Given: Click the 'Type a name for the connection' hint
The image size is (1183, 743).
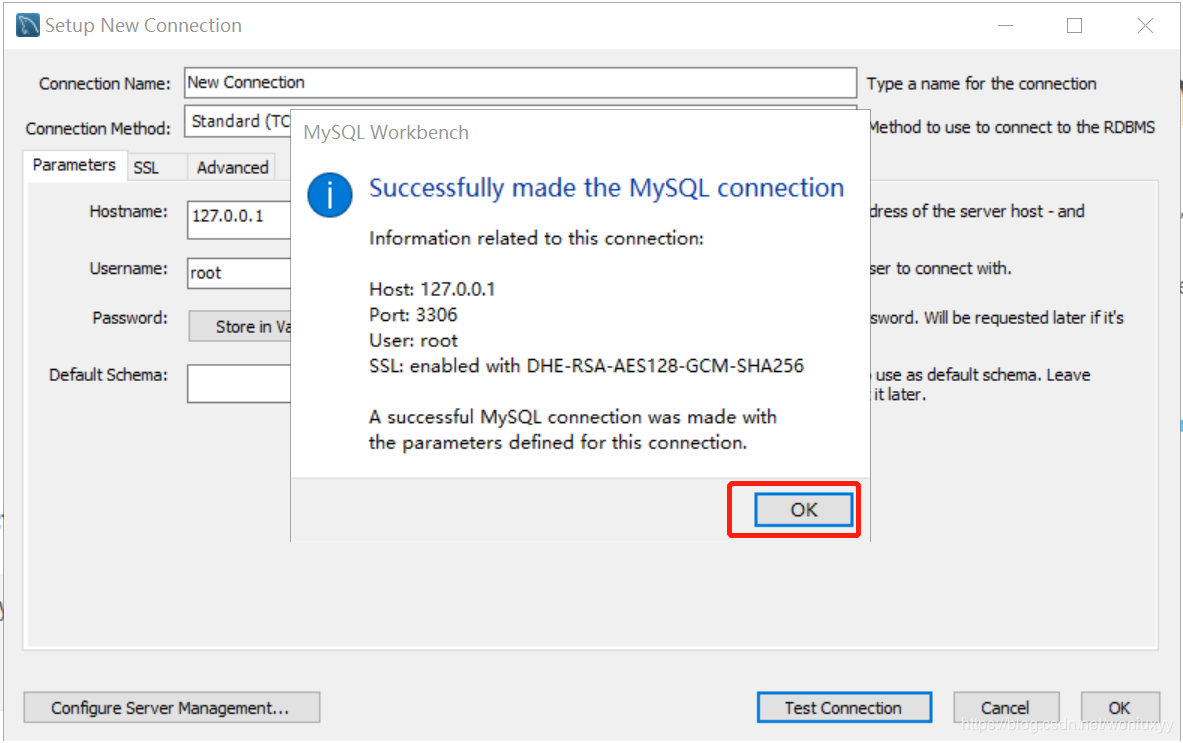Looking at the screenshot, I should pyautogui.click(x=982, y=84).
